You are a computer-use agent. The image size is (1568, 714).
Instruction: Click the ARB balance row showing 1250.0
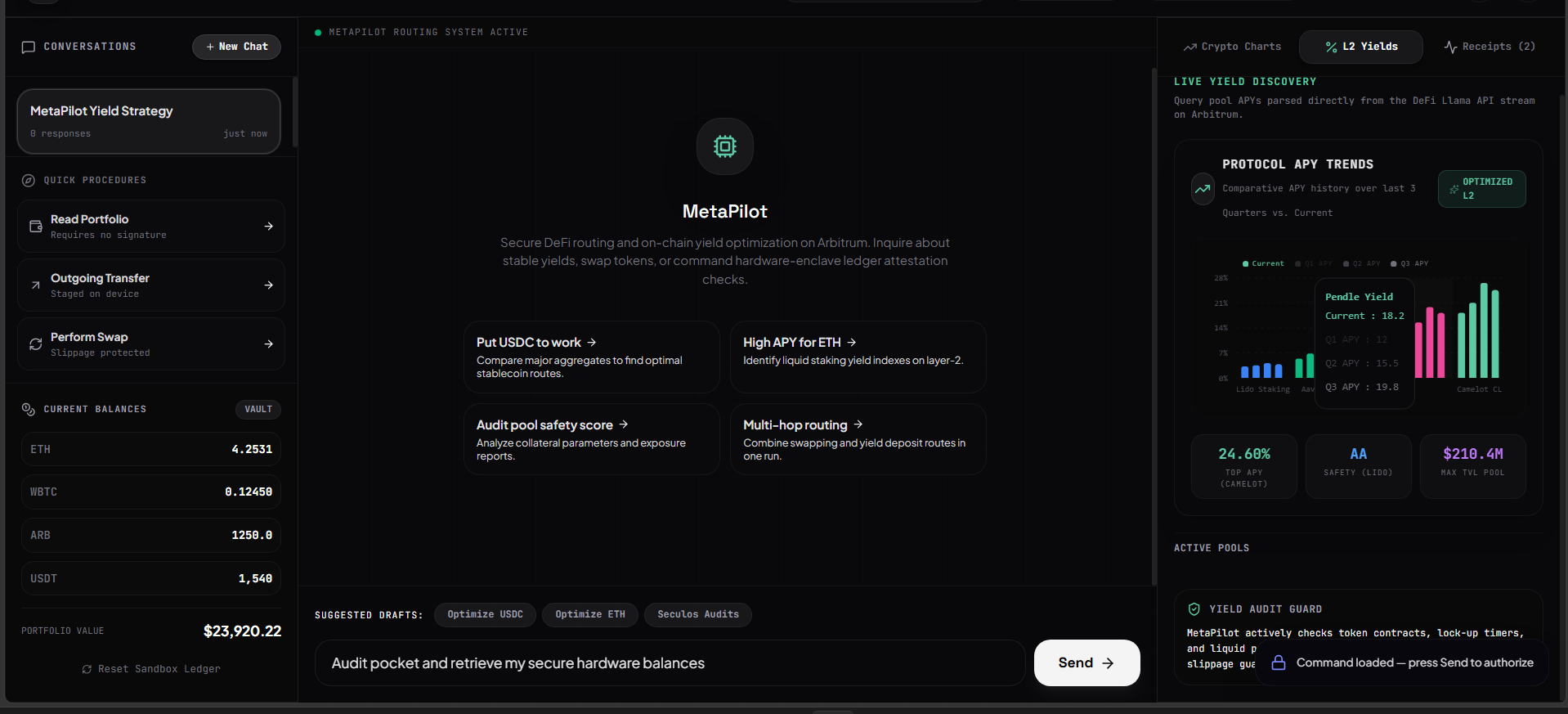click(x=151, y=536)
